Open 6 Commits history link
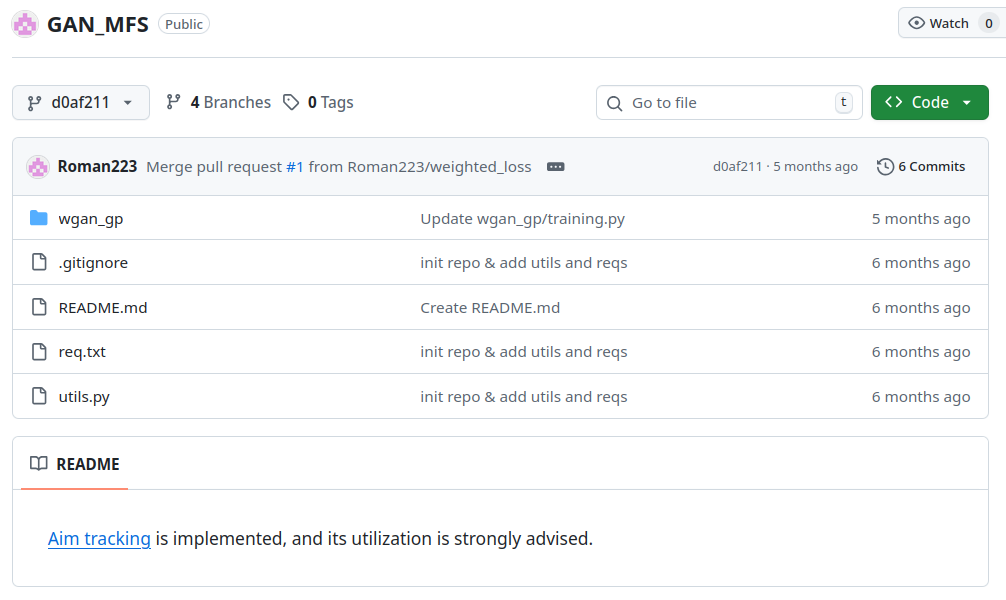The height and width of the screenshot is (600, 1006). point(921,167)
